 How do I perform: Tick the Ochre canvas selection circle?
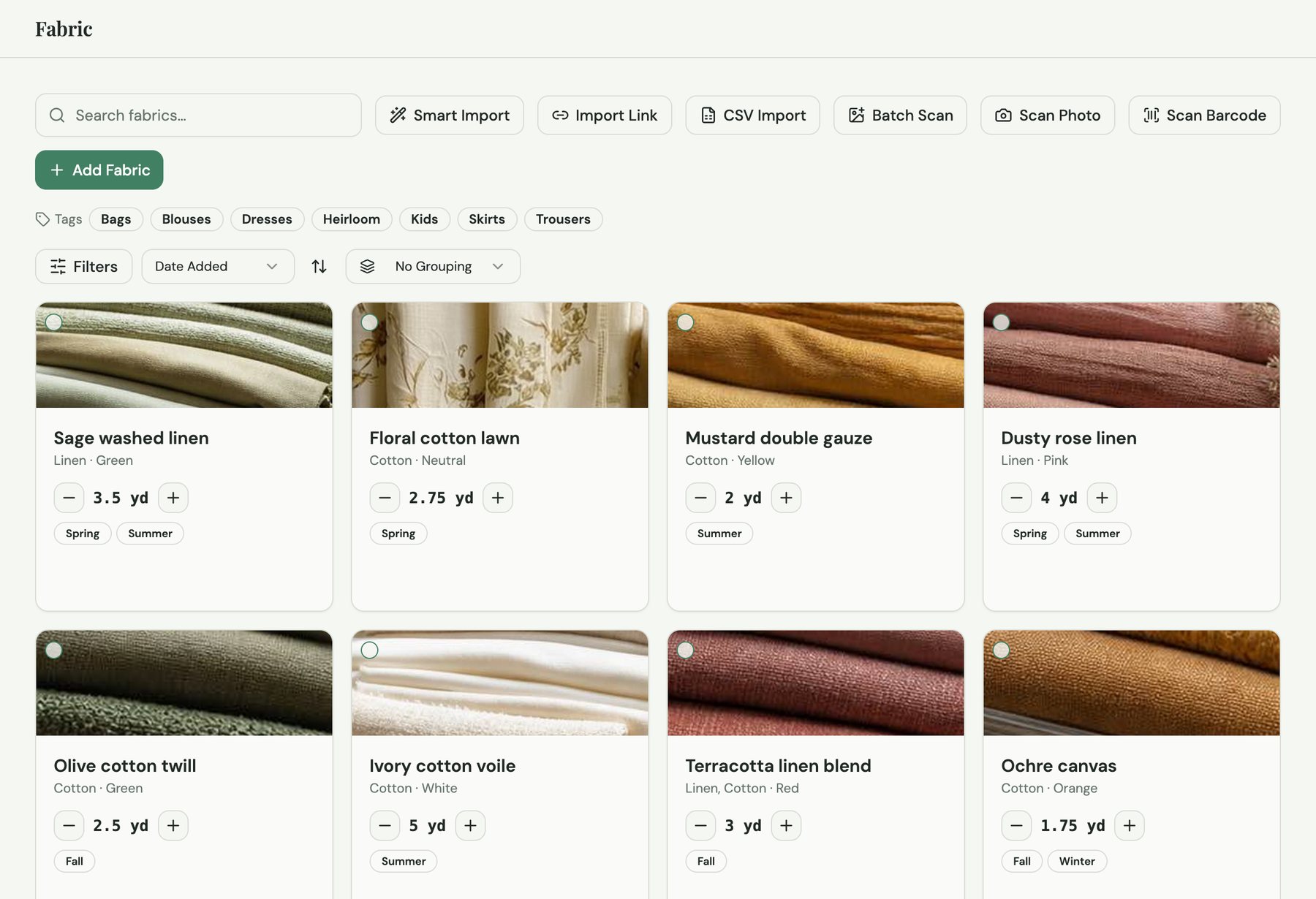(x=1001, y=650)
